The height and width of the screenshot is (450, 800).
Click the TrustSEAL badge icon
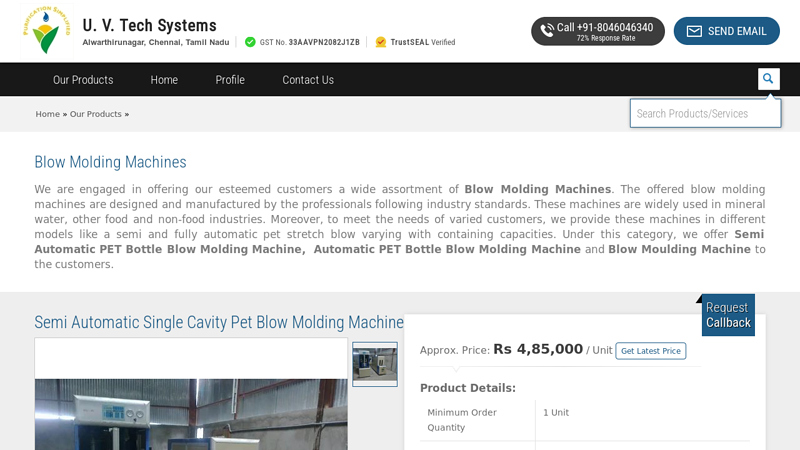[x=381, y=42]
